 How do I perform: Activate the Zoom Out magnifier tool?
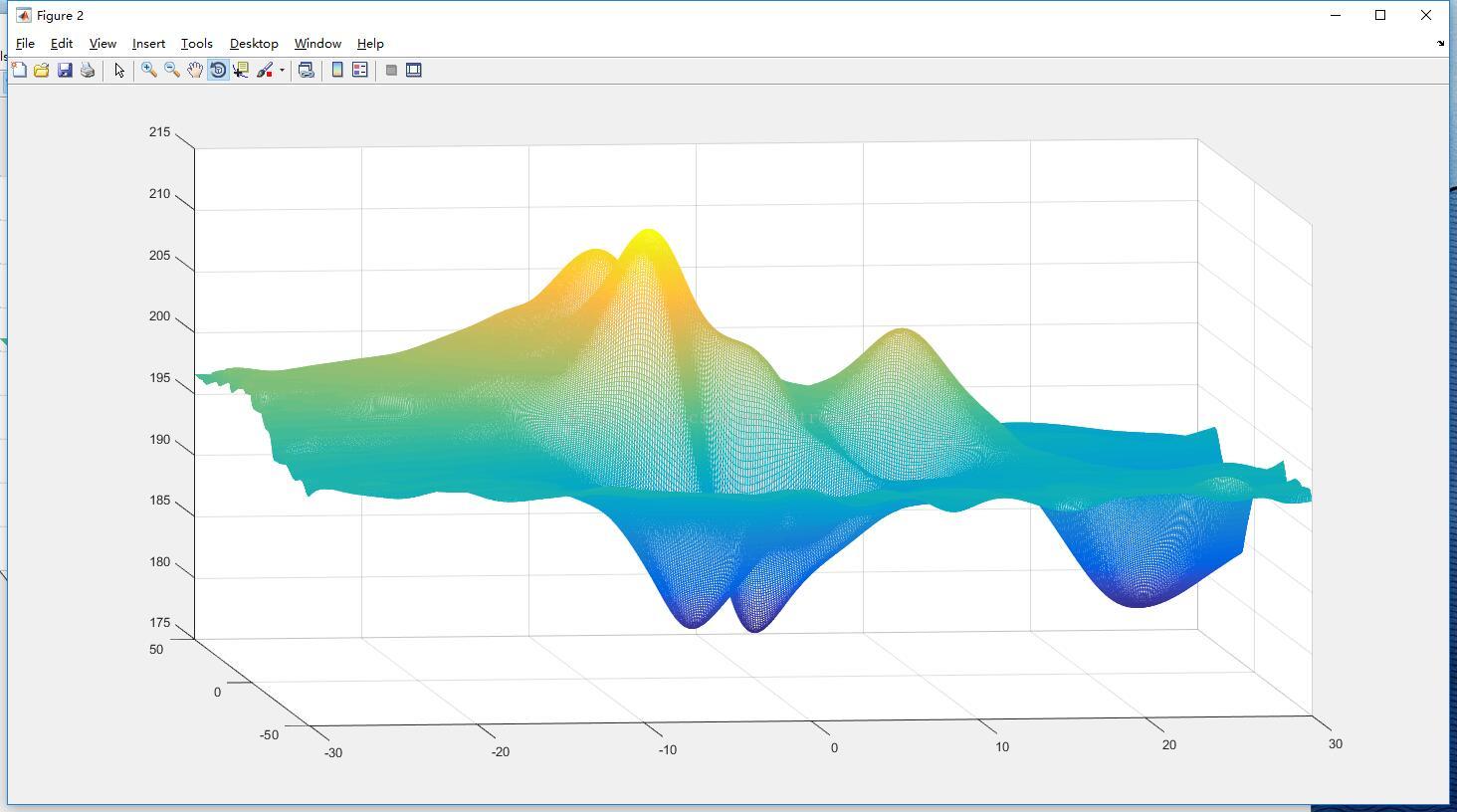pos(172,70)
